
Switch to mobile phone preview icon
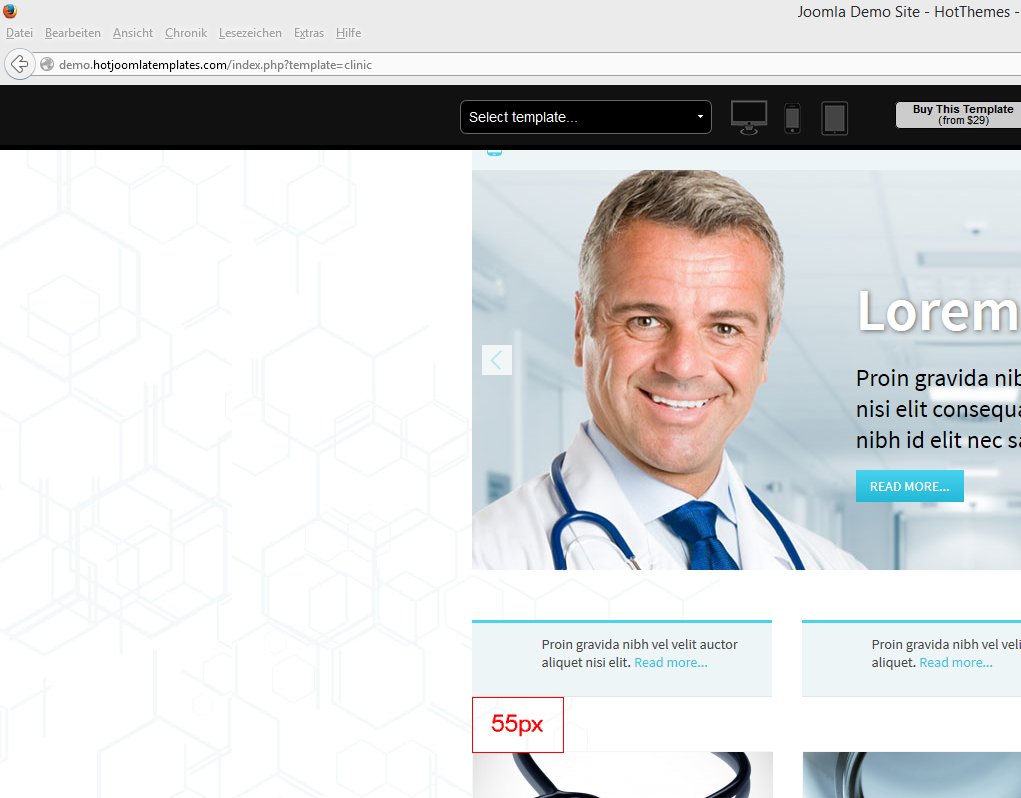tap(792, 118)
